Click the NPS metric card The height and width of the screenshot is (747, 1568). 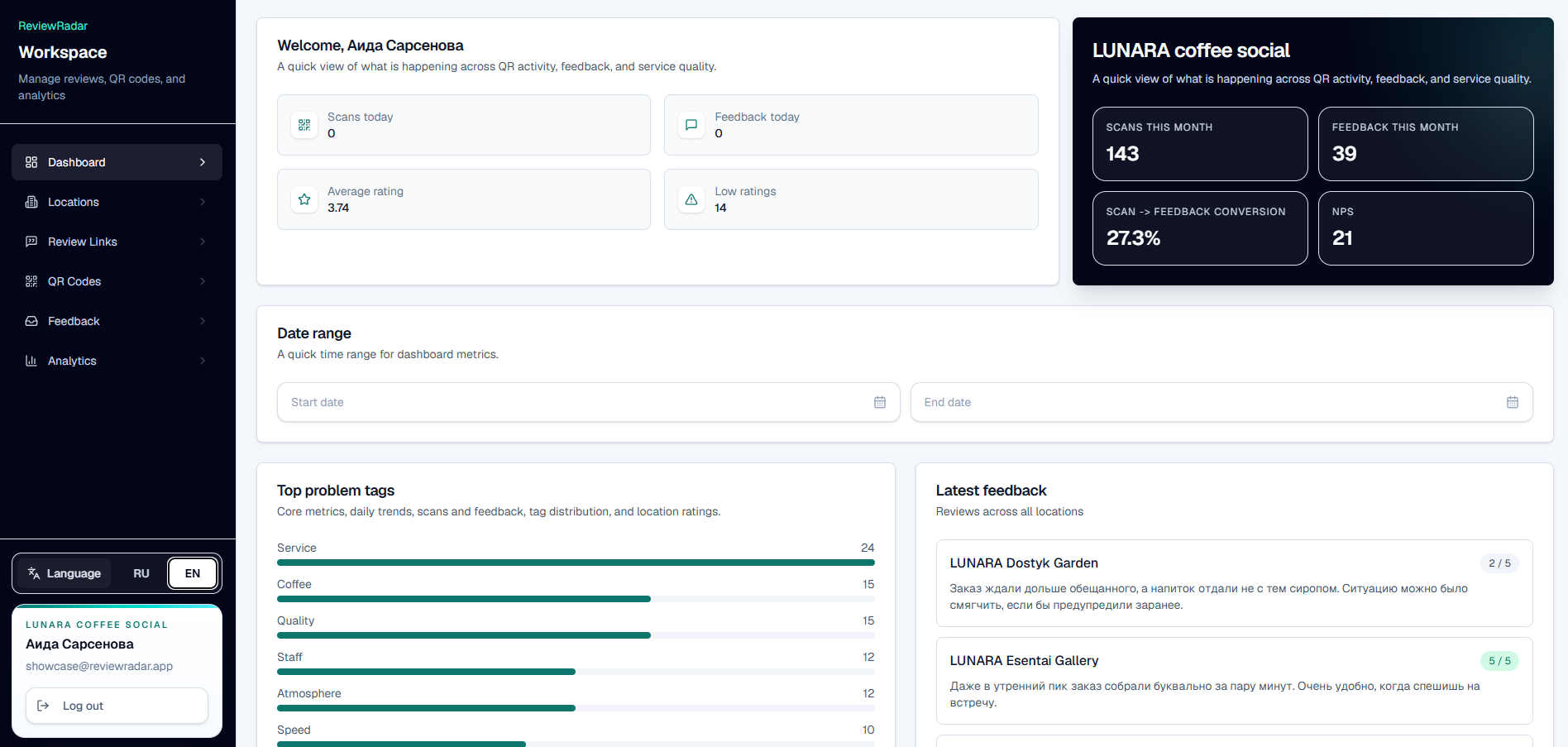(x=1426, y=228)
